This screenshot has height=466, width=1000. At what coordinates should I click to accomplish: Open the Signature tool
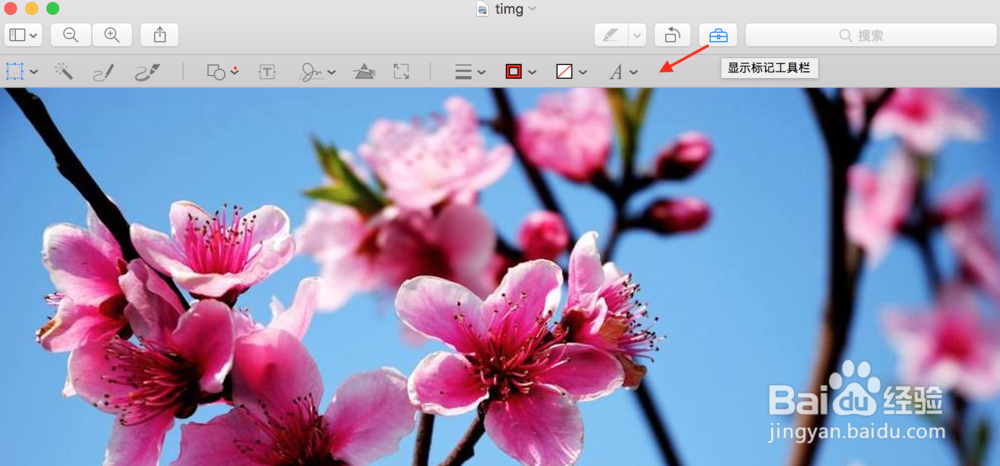click(311, 72)
